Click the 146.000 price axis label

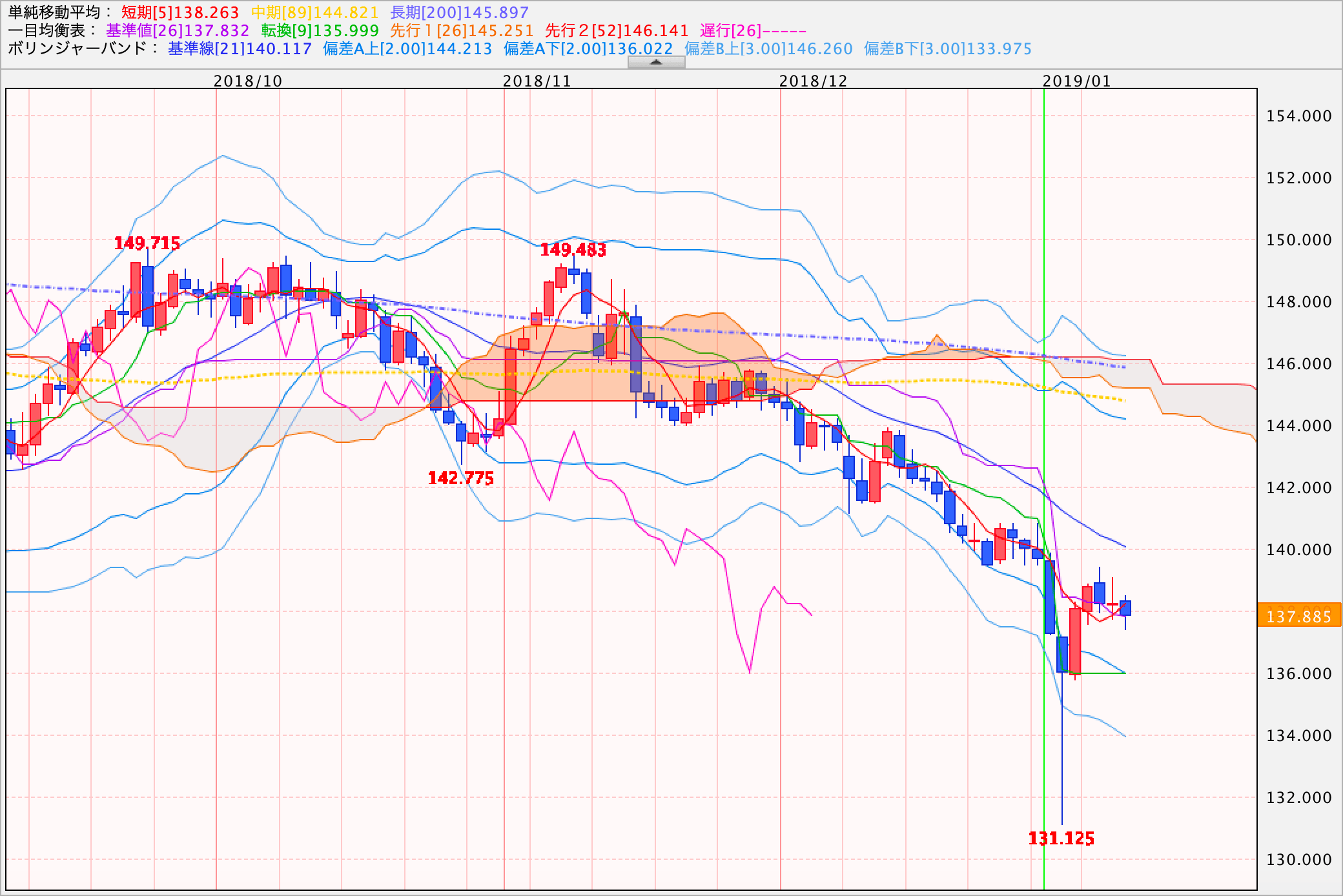coord(1299,364)
